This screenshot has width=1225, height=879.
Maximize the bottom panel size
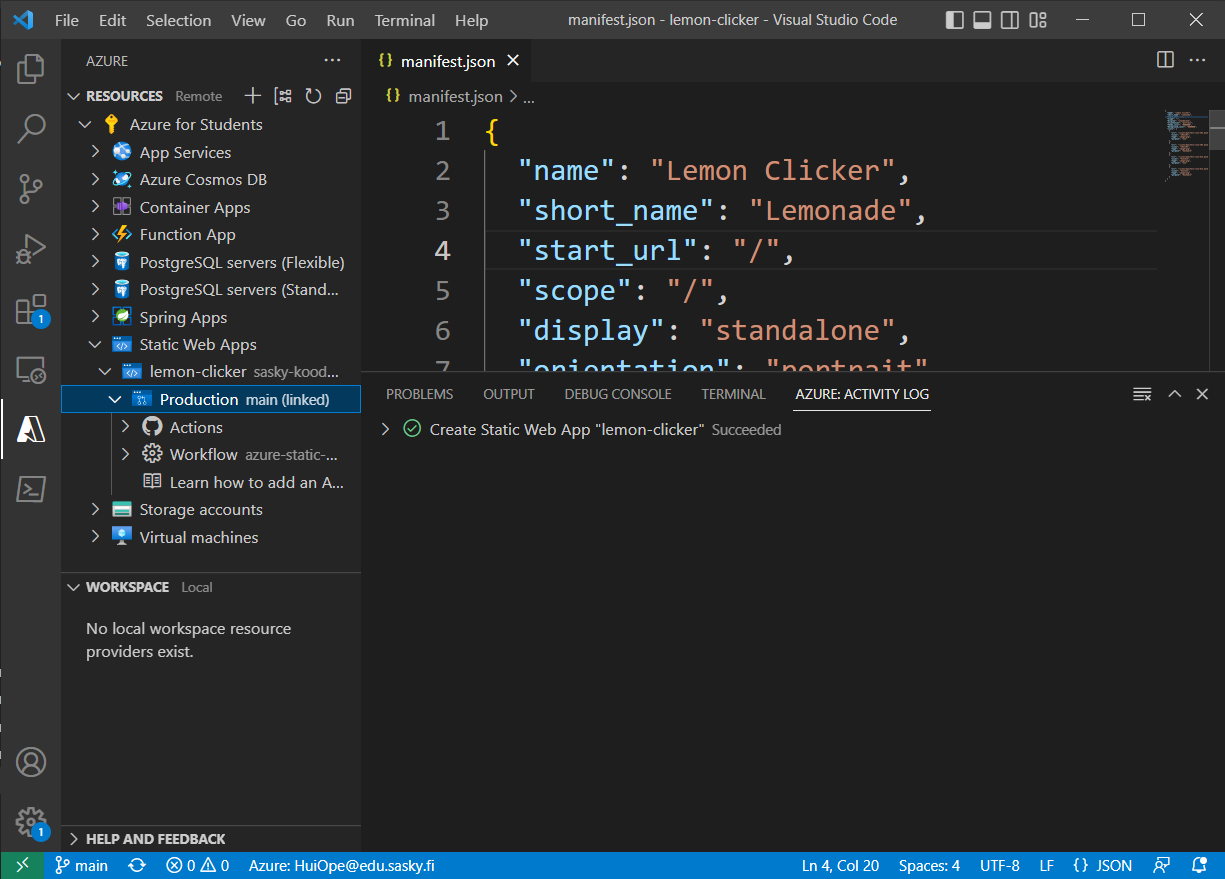[1175, 394]
